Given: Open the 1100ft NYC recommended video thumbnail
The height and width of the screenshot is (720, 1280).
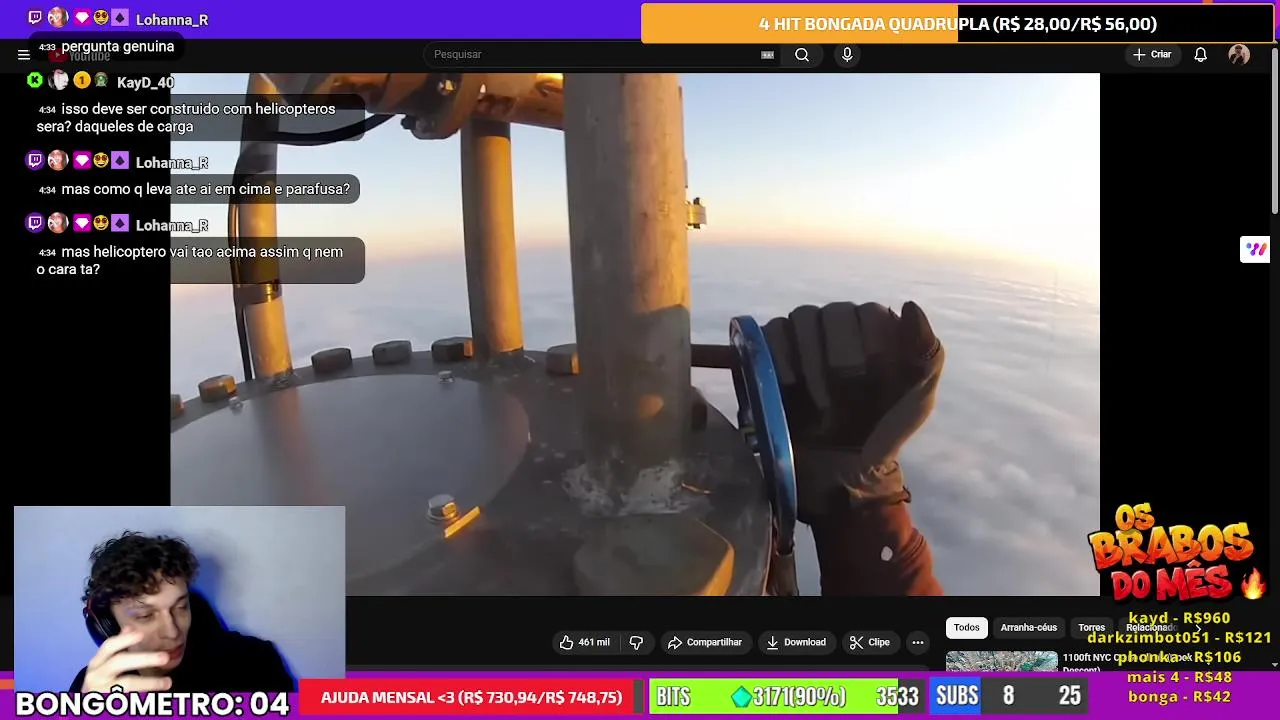Looking at the screenshot, I should click(1001, 661).
